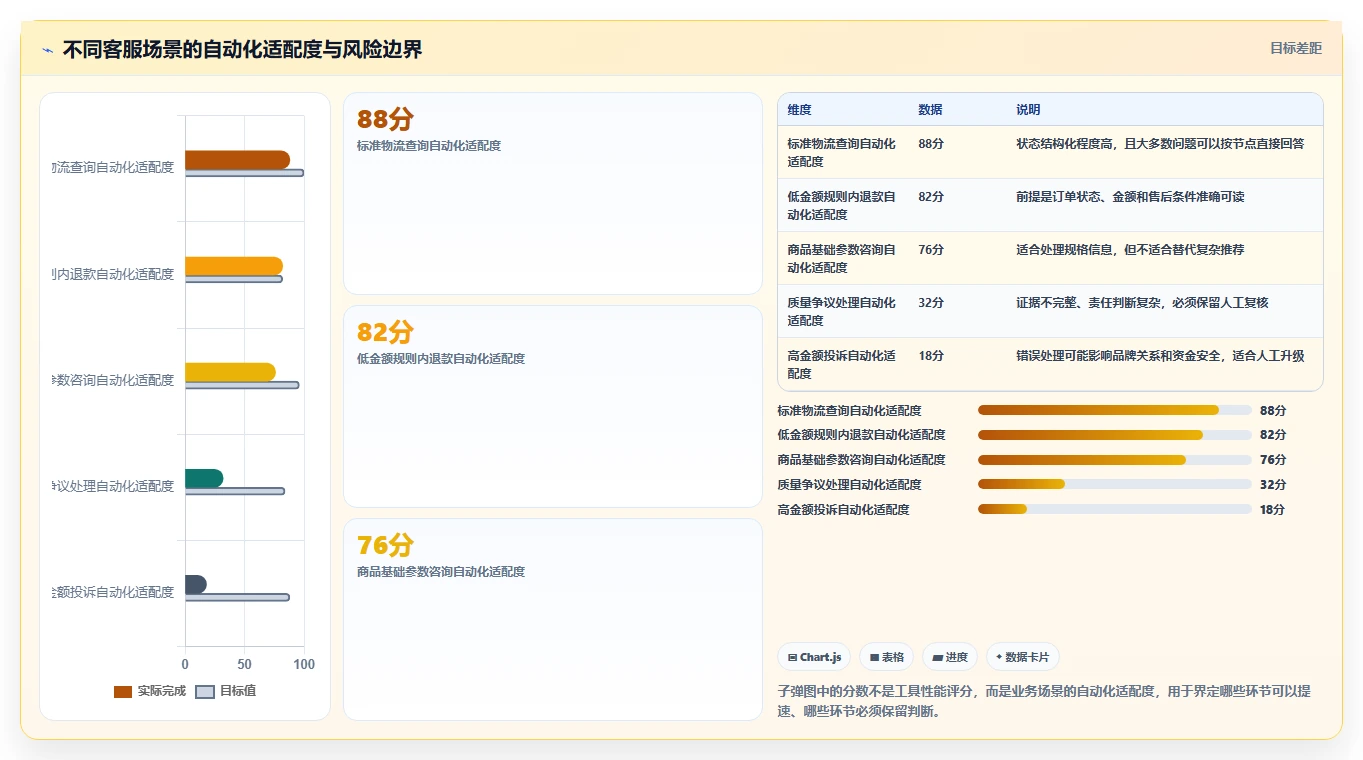Click the lightning icon before the page title
Screen dimensions: 1363x760
47,50
